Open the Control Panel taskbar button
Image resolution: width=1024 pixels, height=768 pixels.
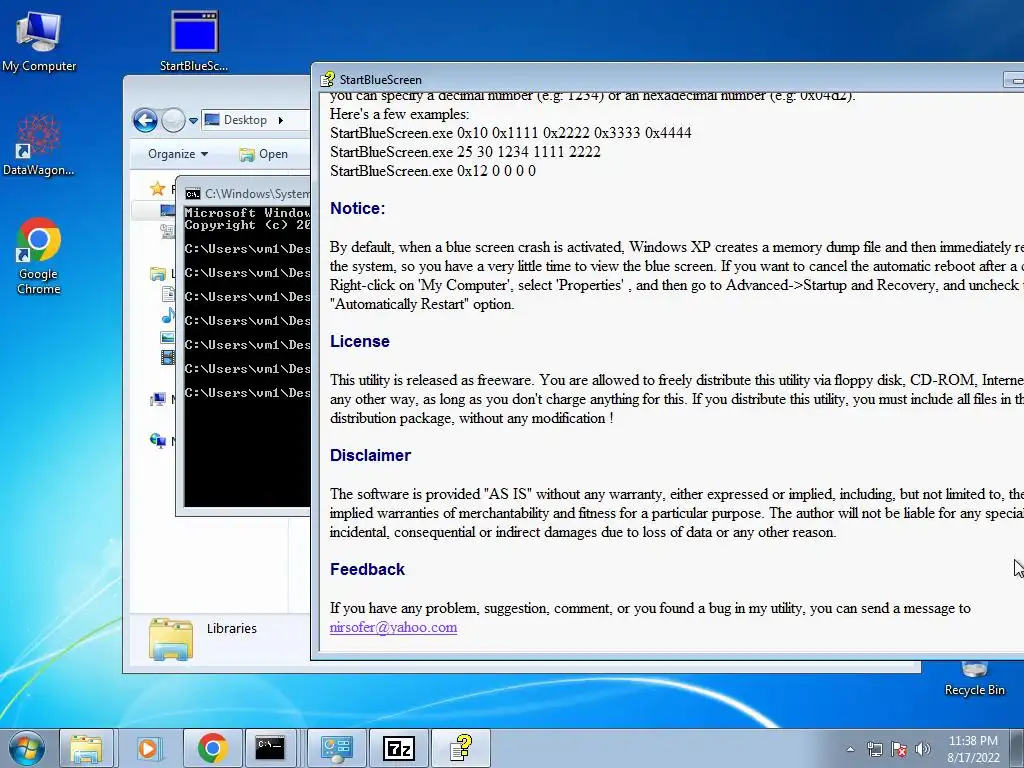point(337,748)
